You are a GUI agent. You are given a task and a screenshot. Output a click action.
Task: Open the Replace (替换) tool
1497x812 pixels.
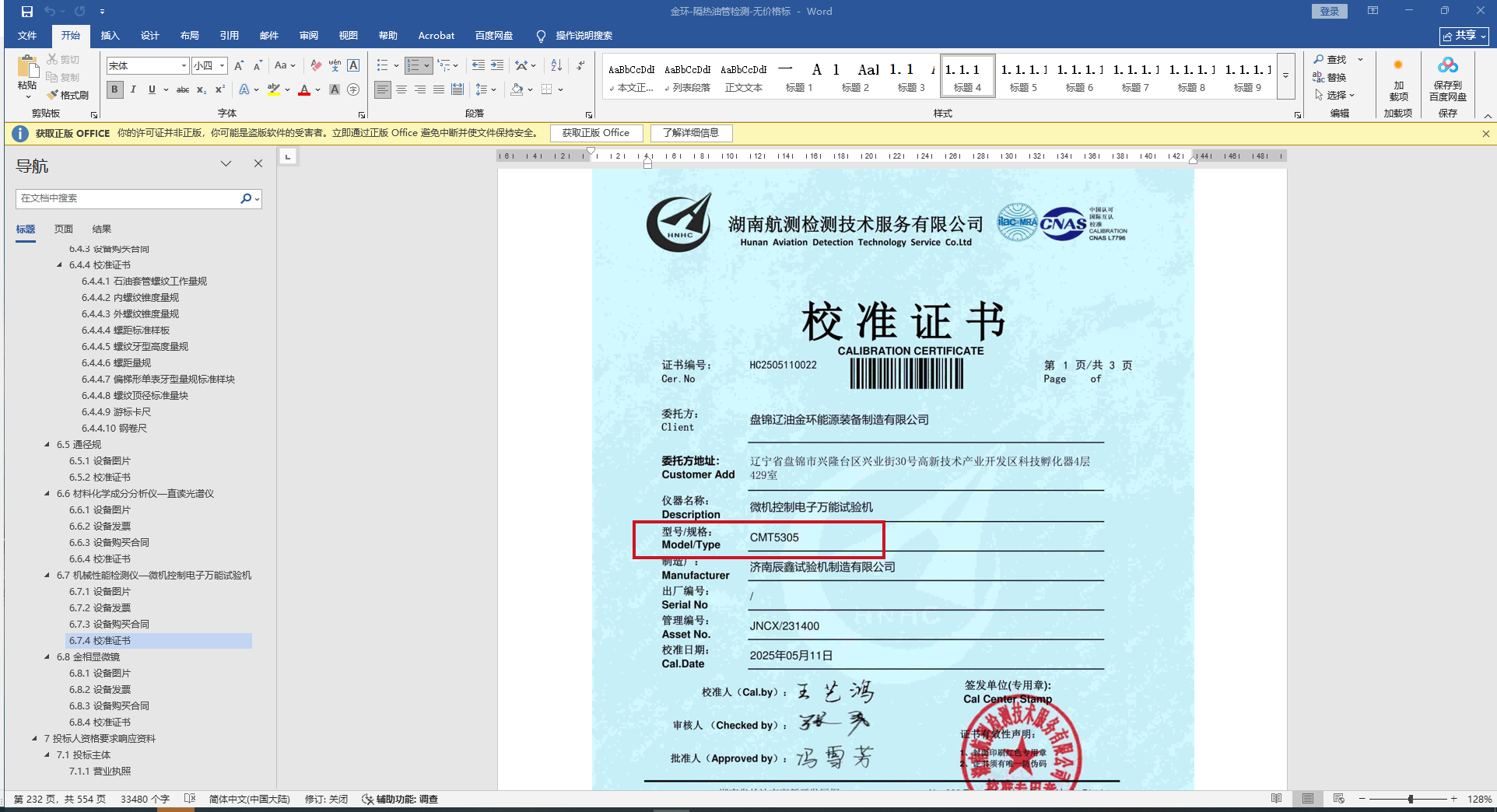pos(1330,77)
